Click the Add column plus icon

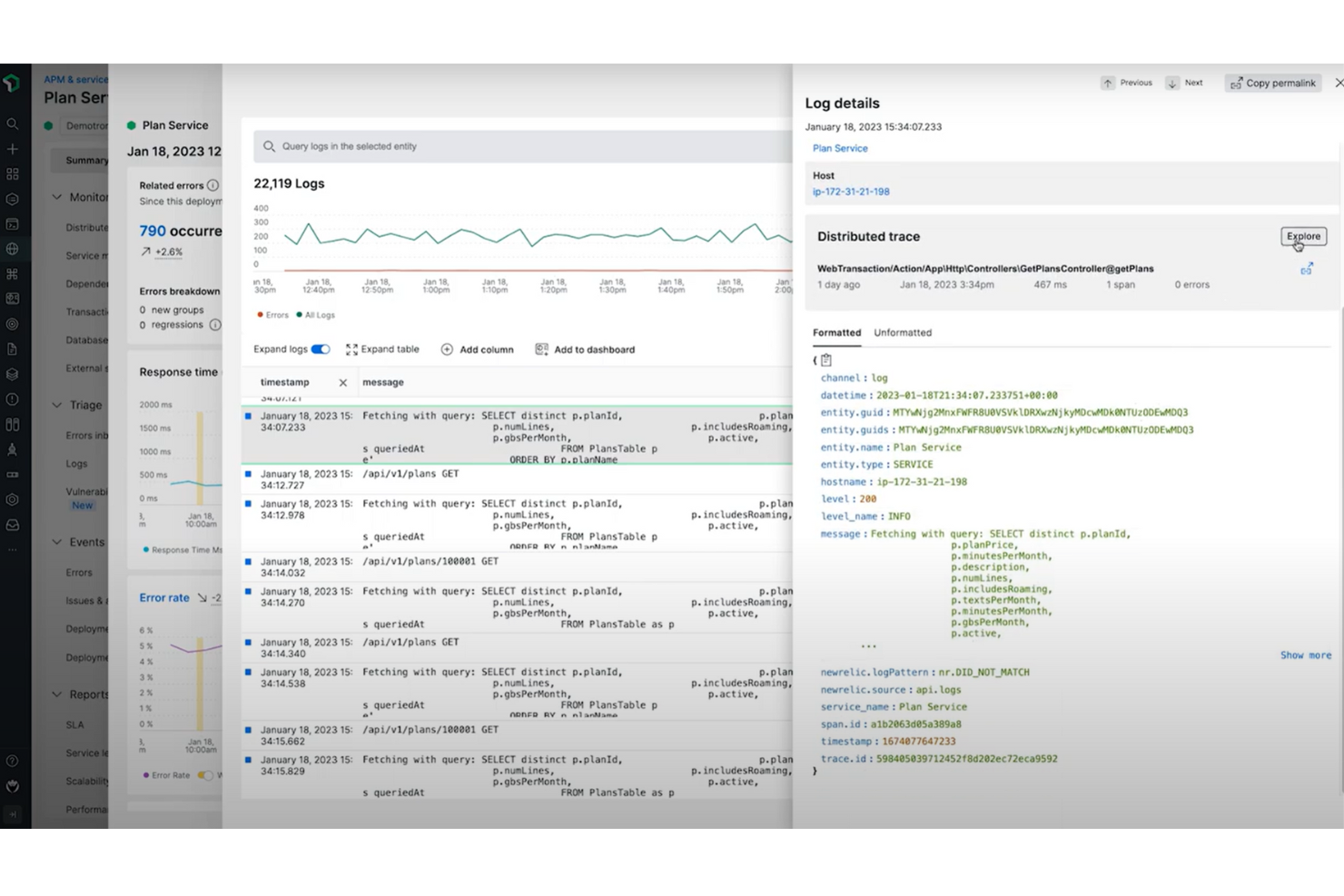click(447, 349)
